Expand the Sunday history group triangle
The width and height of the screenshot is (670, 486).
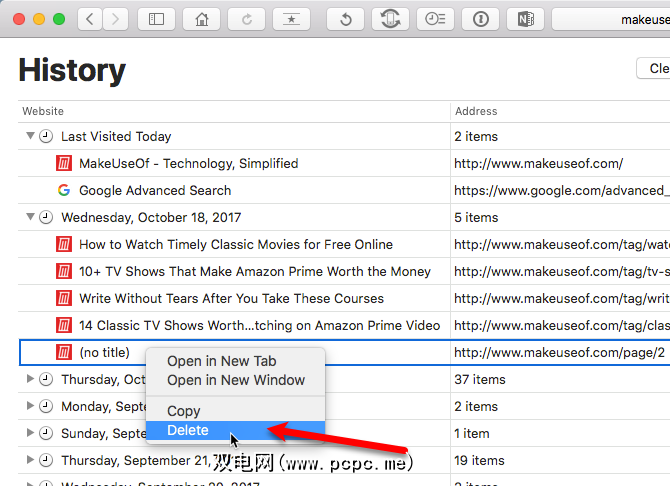click(x=30, y=434)
